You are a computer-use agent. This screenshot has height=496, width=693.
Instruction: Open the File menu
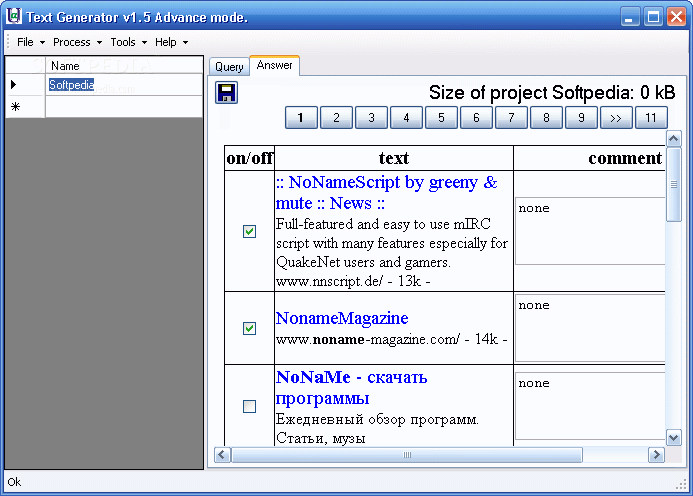(31, 42)
